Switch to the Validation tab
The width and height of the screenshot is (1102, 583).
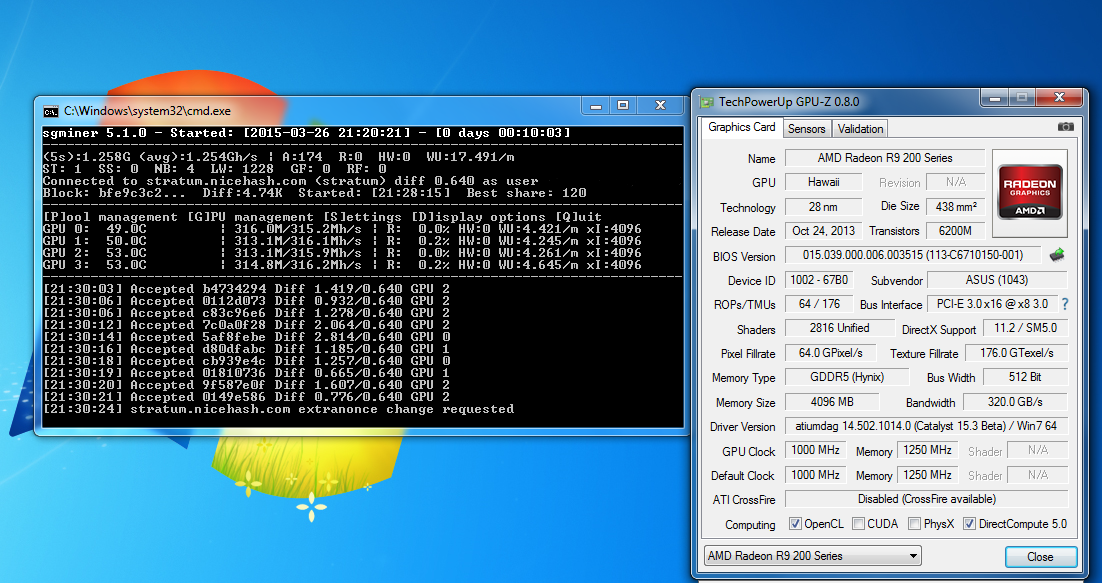tap(860, 129)
